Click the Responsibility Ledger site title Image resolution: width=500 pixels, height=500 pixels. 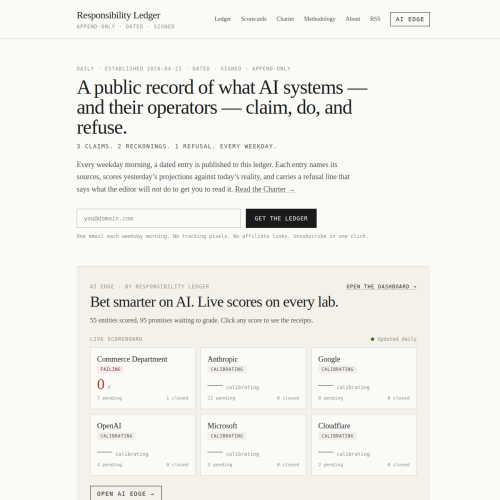pos(118,15)
